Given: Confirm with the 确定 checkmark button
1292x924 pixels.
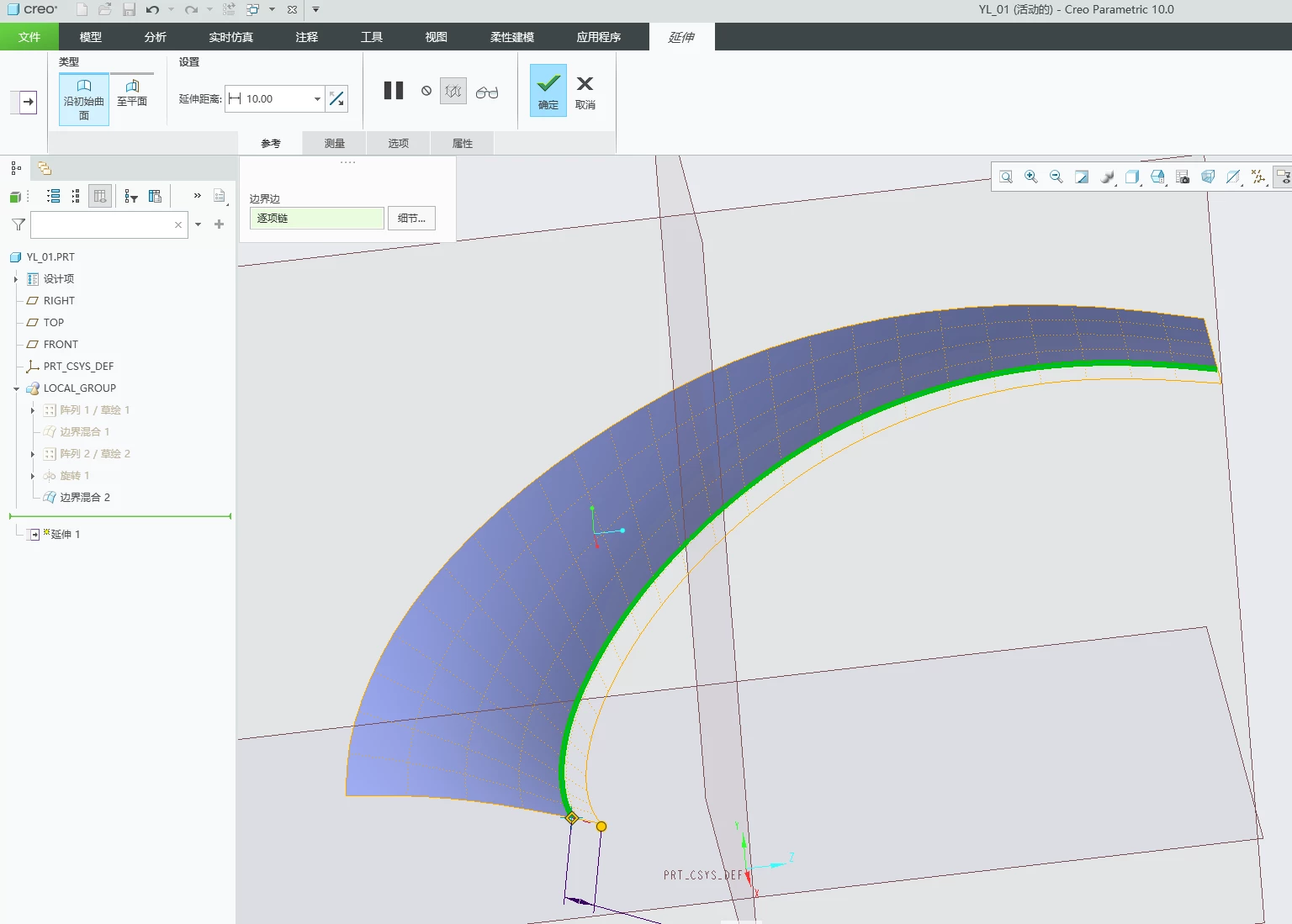Looking at the screenshot, I should click(548, 91).
